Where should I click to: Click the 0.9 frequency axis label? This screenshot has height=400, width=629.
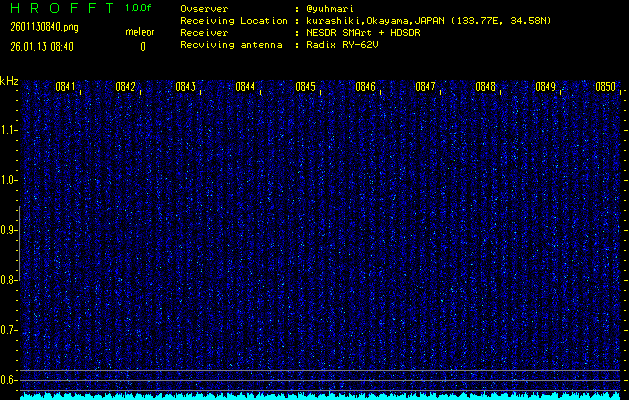[9, 230]
